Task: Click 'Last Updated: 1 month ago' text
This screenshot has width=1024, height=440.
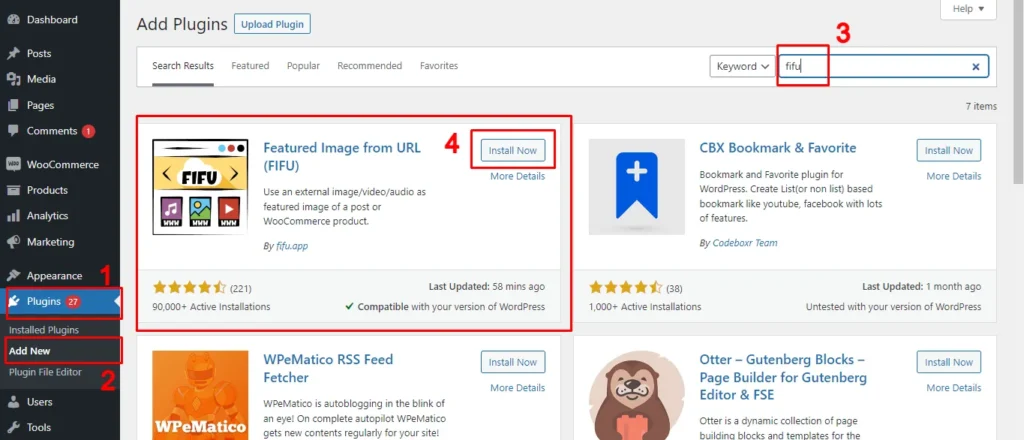Action: [921, 287]
